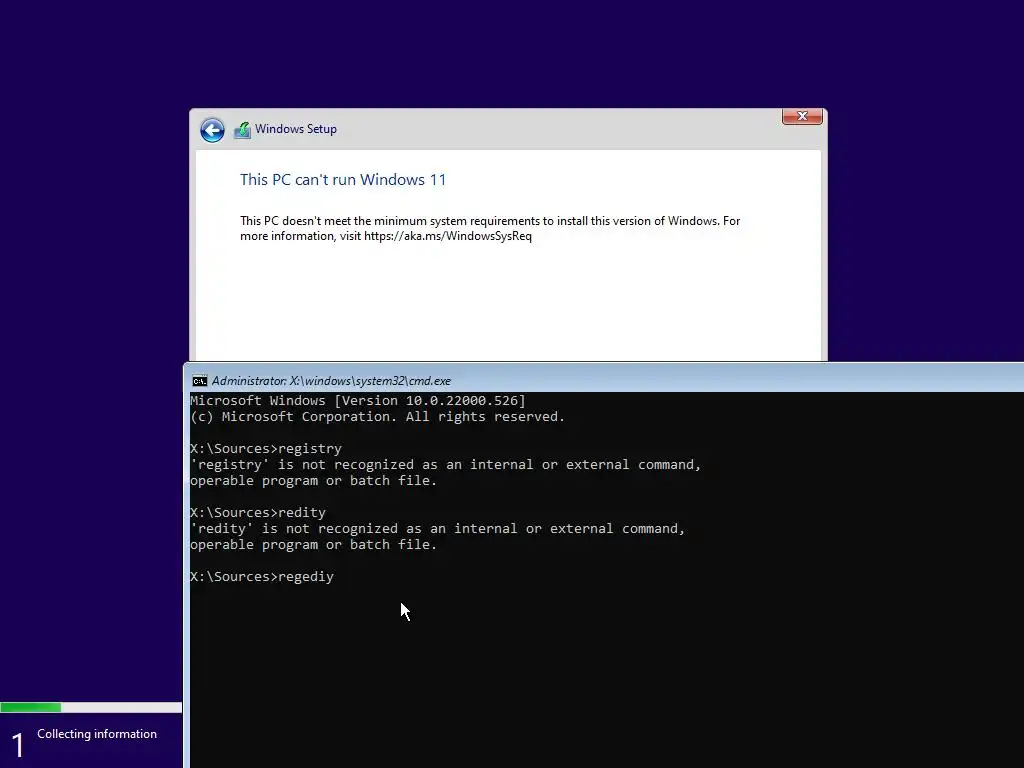
Task: Select the 'This PC can't run Windows 11' heading
Action: (343, 180)
